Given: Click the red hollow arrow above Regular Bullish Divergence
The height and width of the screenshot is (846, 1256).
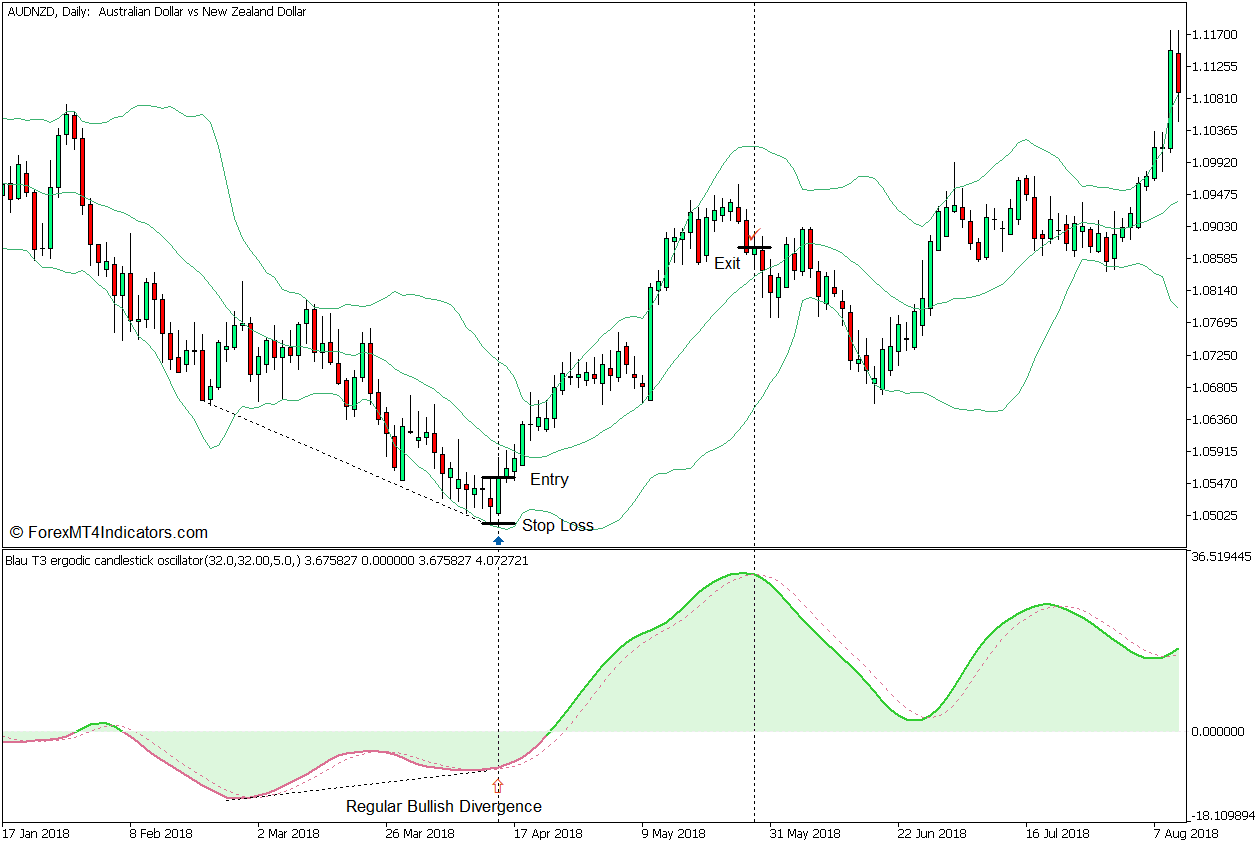Looking at the screenshot, I should [x=498, y=786].
